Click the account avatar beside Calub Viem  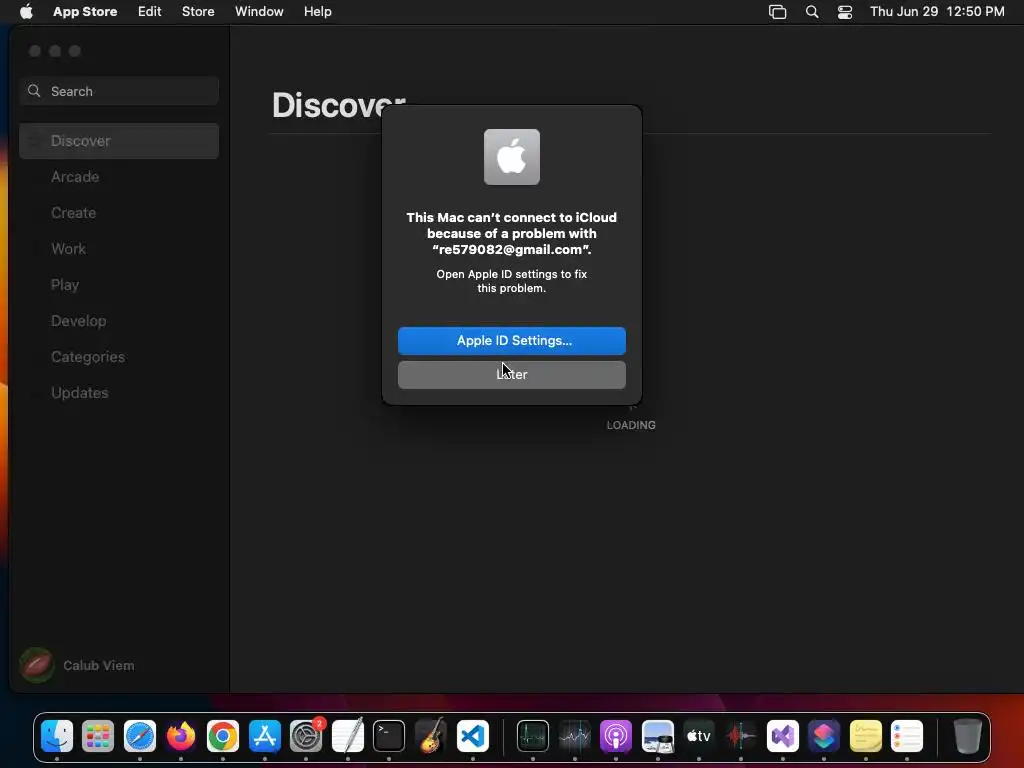tap(37, 665)
